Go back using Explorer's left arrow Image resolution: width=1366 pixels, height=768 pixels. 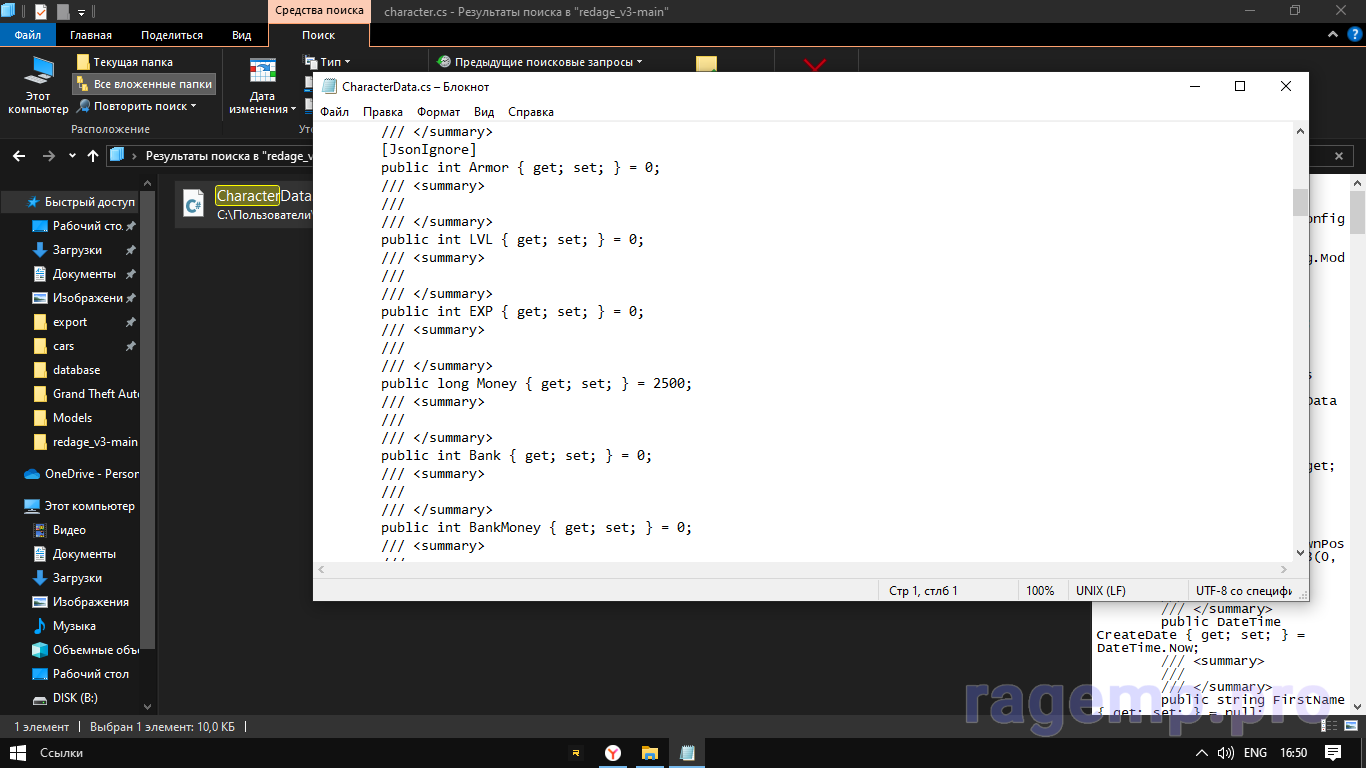tap(19, 156)
